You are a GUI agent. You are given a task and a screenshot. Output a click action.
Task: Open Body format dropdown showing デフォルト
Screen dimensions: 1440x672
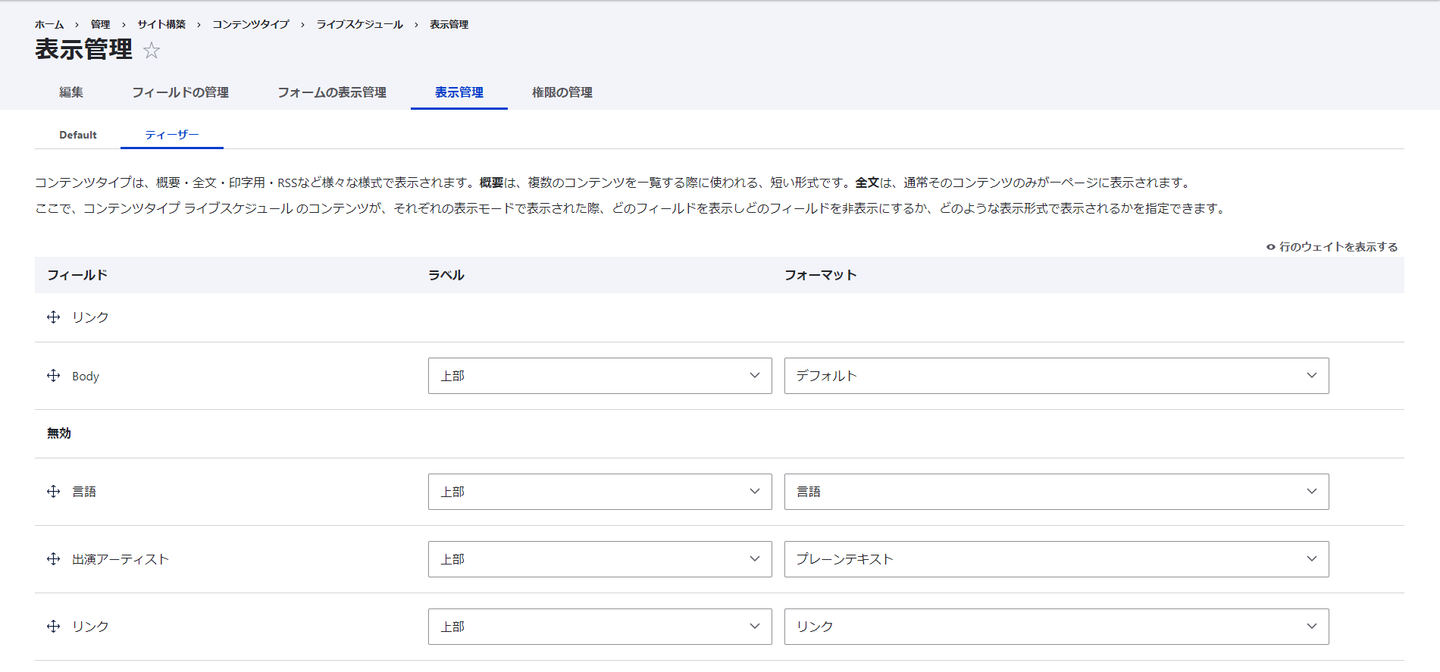[1056, 376]
